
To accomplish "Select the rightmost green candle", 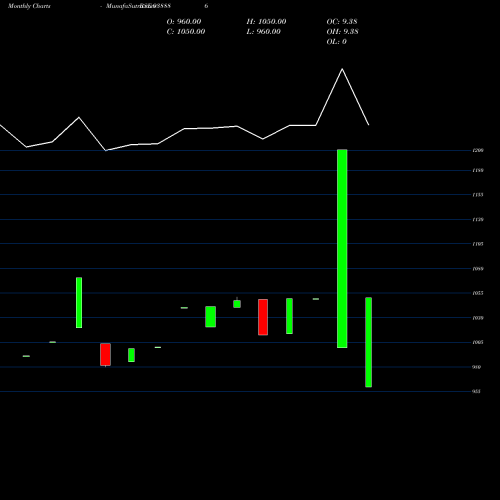I will (368, 342).
